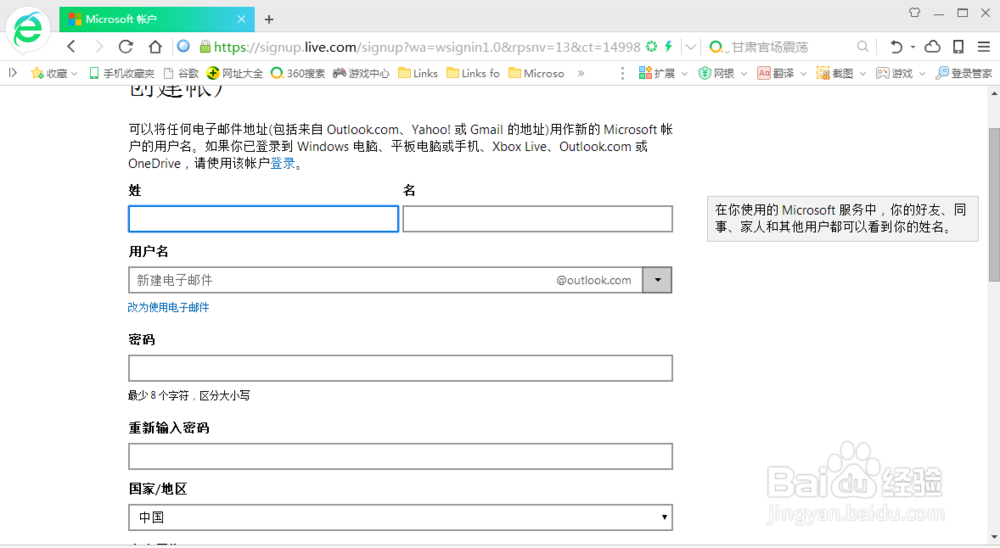
Task: Open the 扩展 extensions menu
Action: point(663,73)
